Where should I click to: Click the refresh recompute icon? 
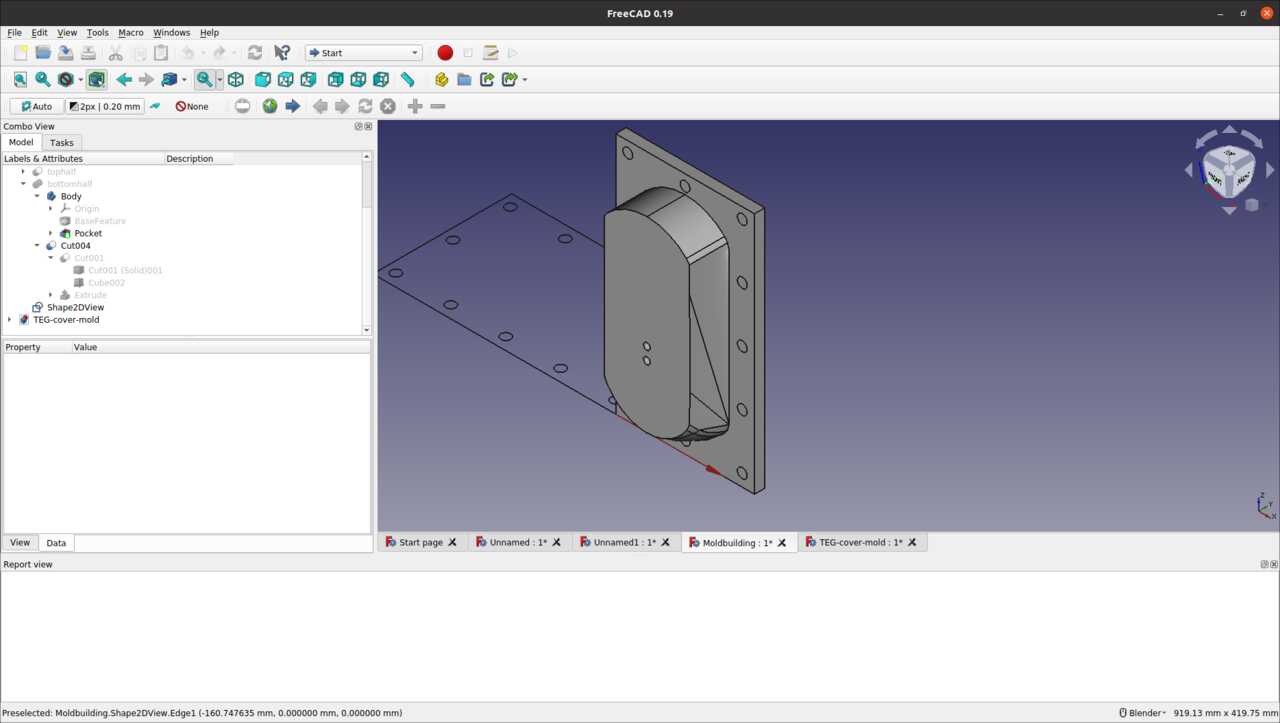point(255,53)
